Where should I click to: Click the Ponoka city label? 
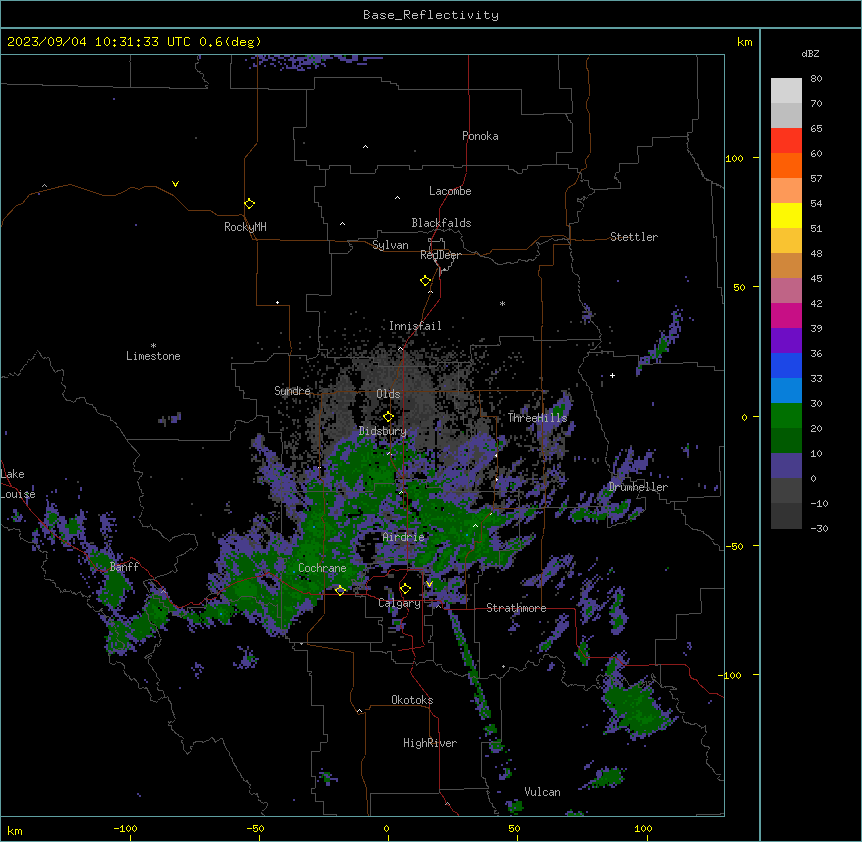pos(480,136)
